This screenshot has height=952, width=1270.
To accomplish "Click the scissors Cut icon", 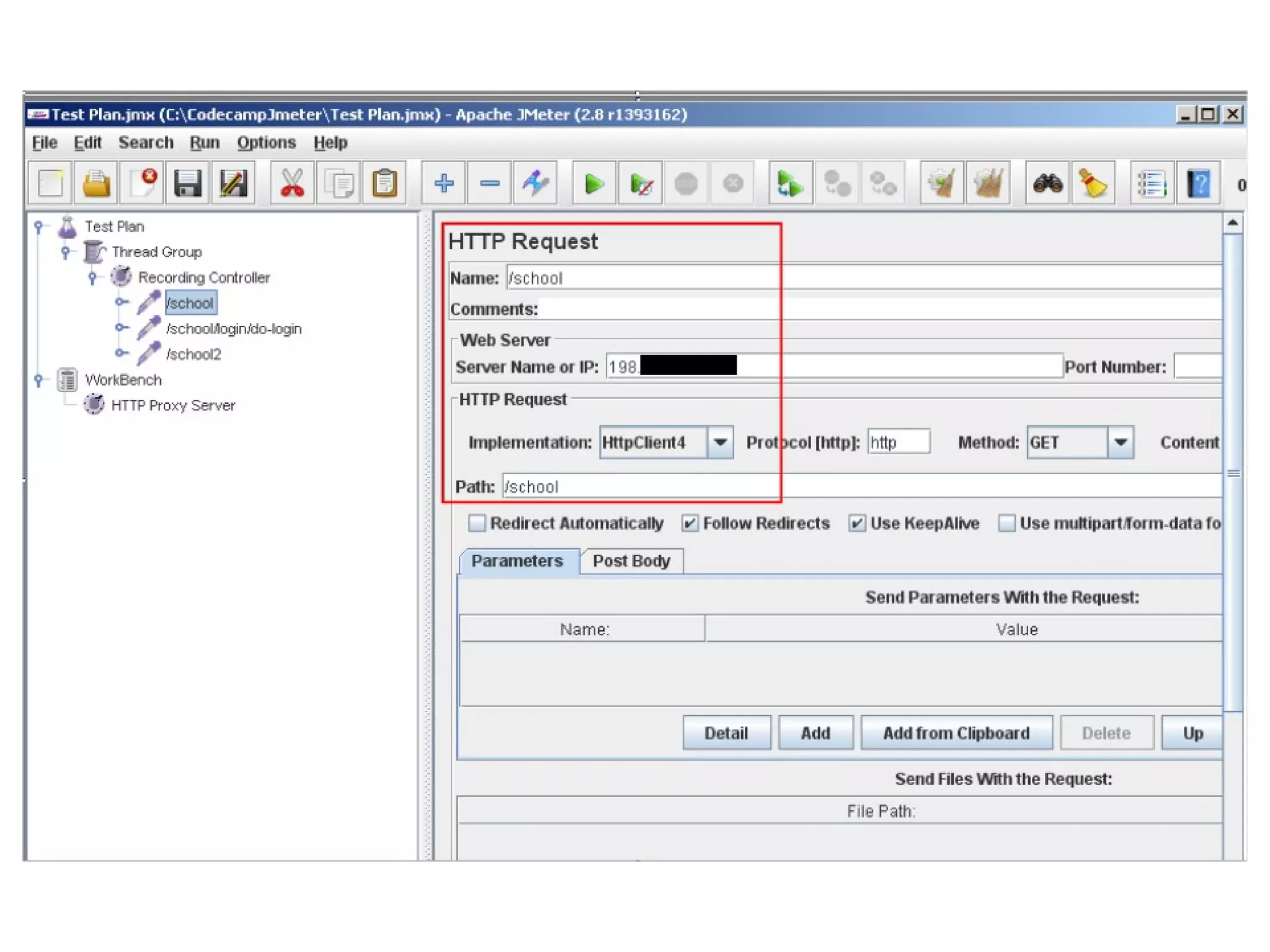I will [x=292, y=184].
